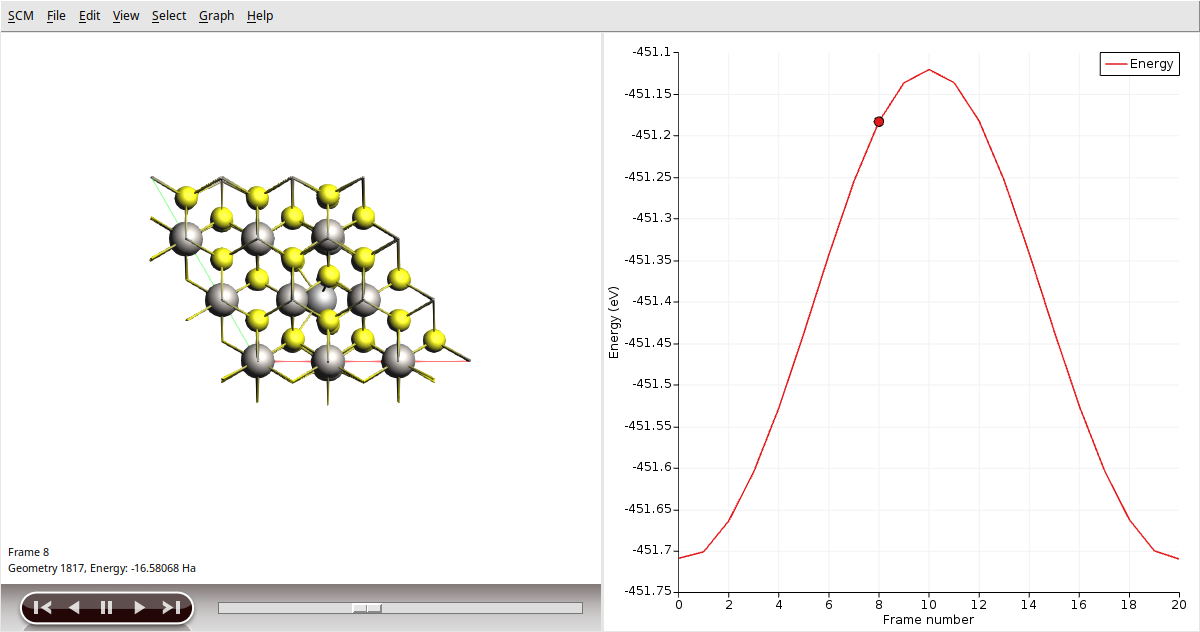Image resolution: width=1200 pixels, height=632 pixels.
Task: Select the light-colored atom in the structure center
Action: [x=323, y=298]
